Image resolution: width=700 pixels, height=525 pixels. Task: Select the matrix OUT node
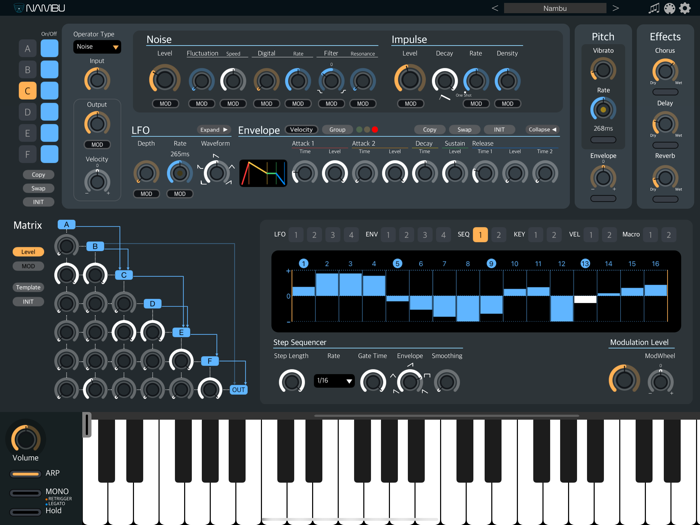click(x=238, y=390)
